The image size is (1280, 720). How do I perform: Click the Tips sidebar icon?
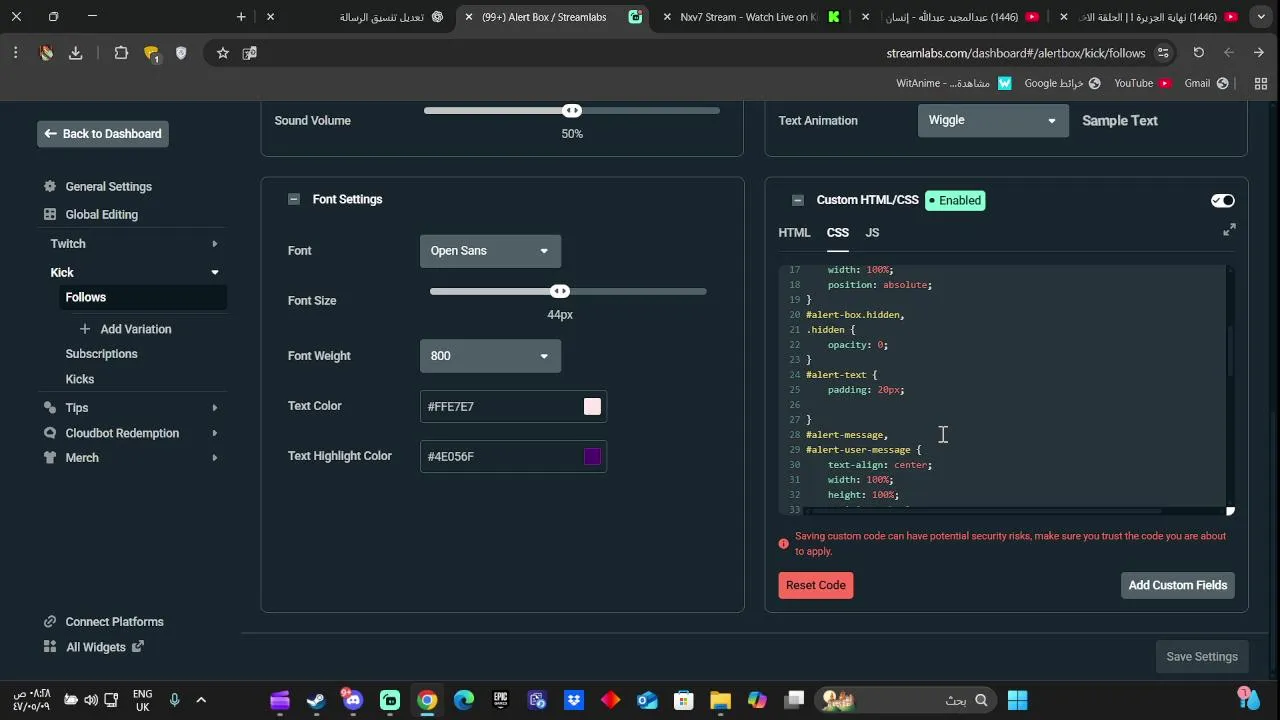pyautogui.click(x=50, y=407)
